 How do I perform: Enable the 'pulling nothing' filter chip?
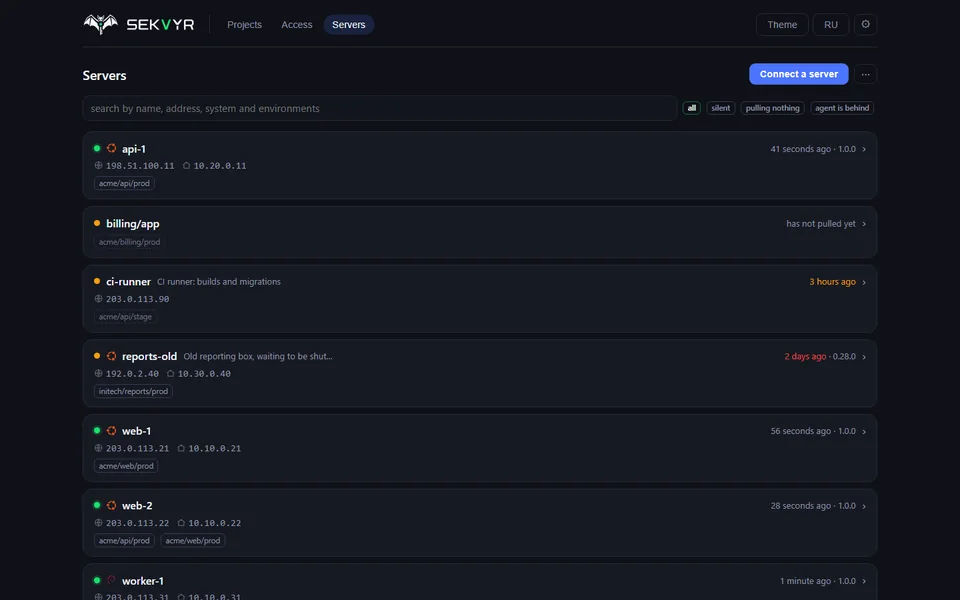tap(772, 108)
